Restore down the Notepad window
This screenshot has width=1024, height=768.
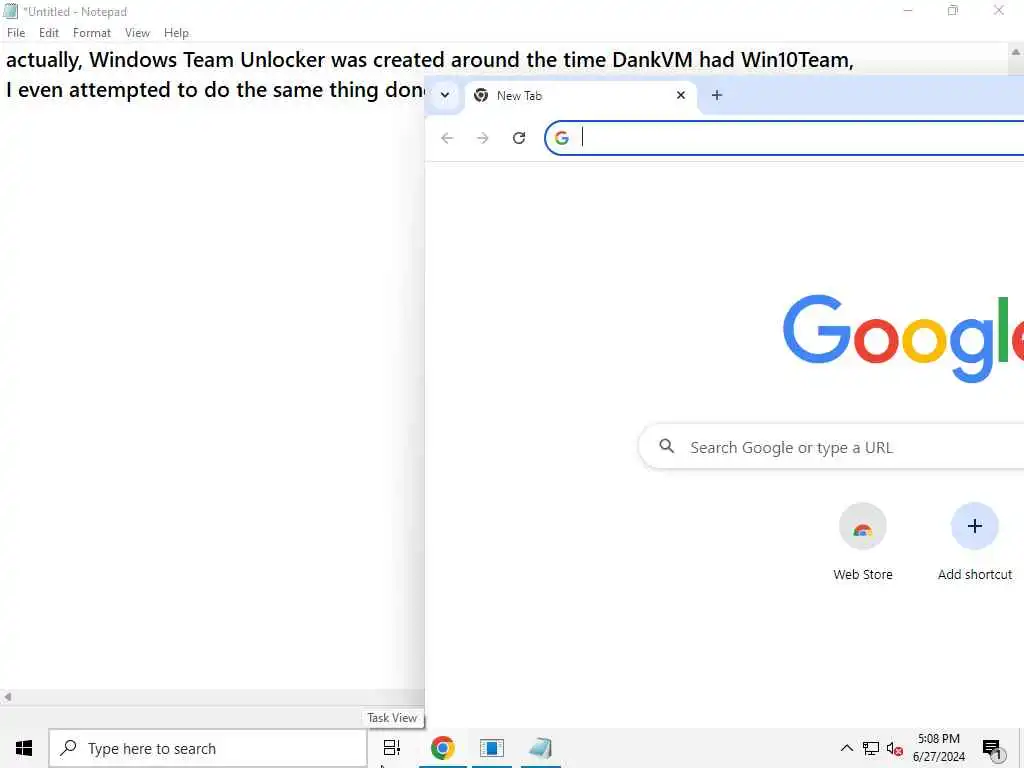pos(953,10)
